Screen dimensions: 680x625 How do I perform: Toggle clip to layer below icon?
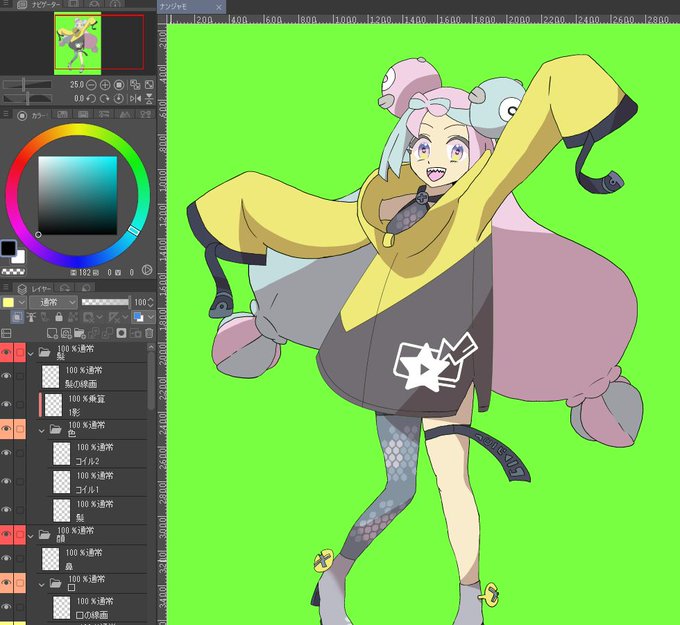[x=17, y=317]
